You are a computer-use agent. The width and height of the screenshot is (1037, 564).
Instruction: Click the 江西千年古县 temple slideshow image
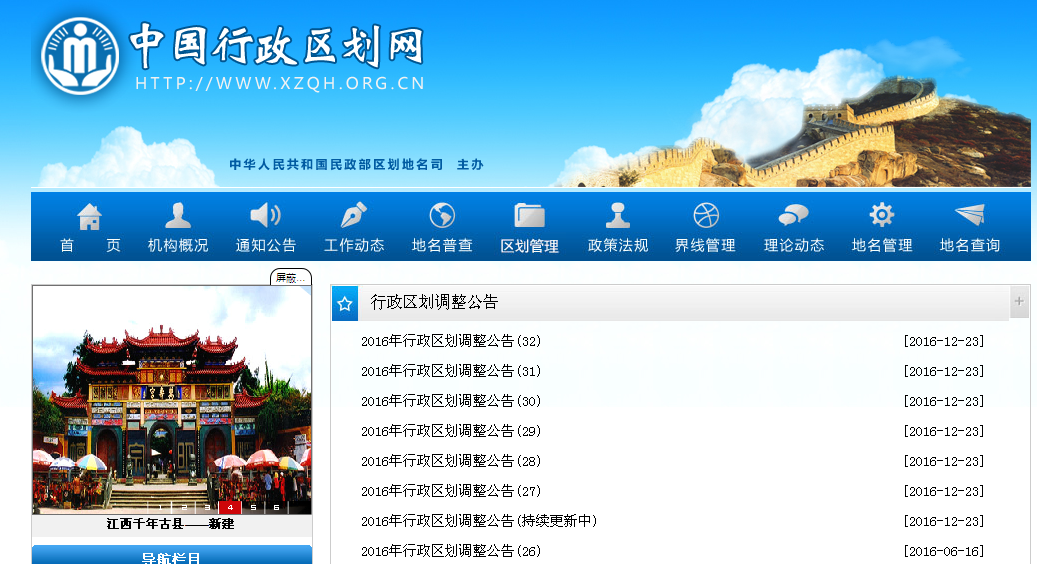coord(171,400)
